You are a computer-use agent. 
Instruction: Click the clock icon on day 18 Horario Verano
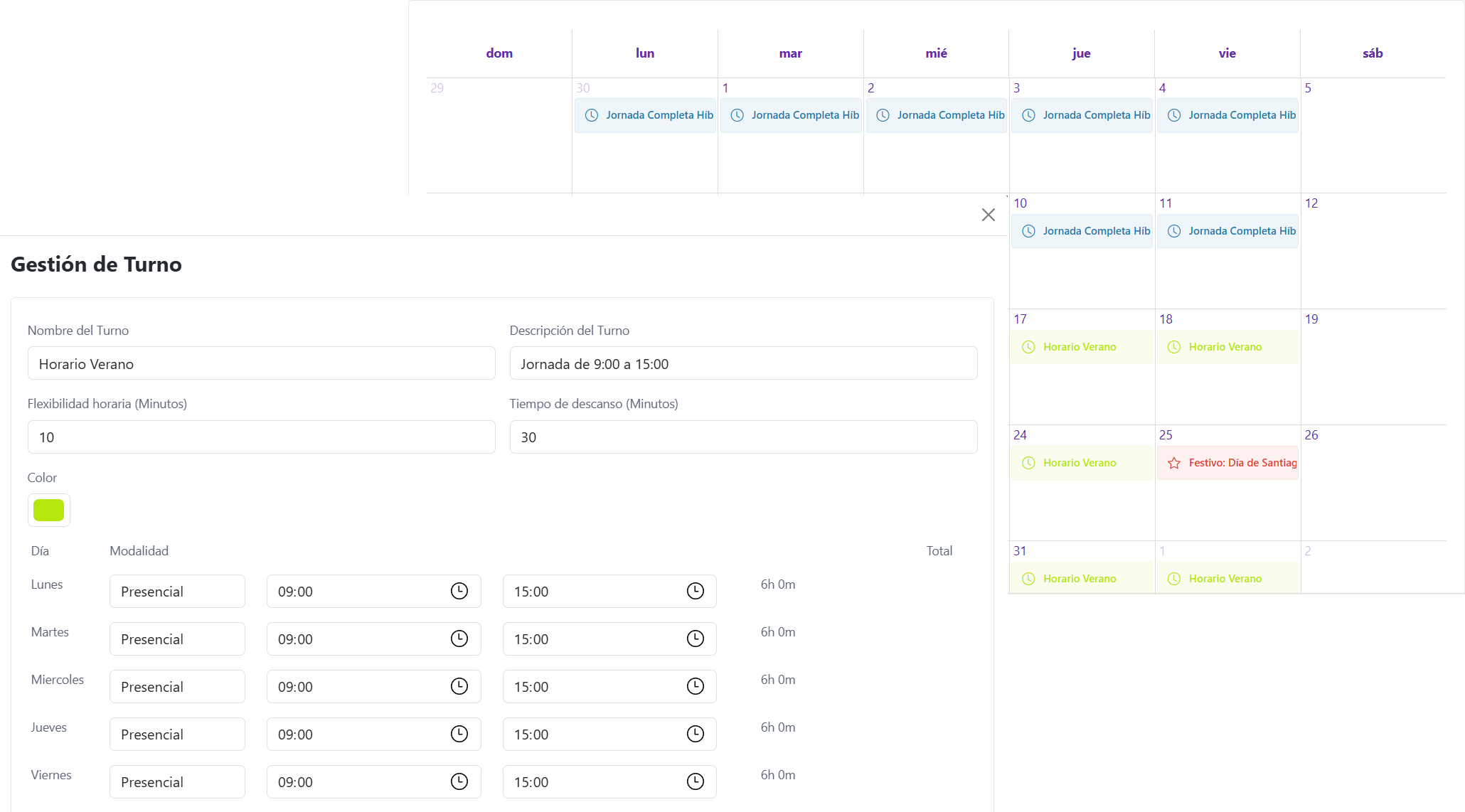pos(1174,347)
